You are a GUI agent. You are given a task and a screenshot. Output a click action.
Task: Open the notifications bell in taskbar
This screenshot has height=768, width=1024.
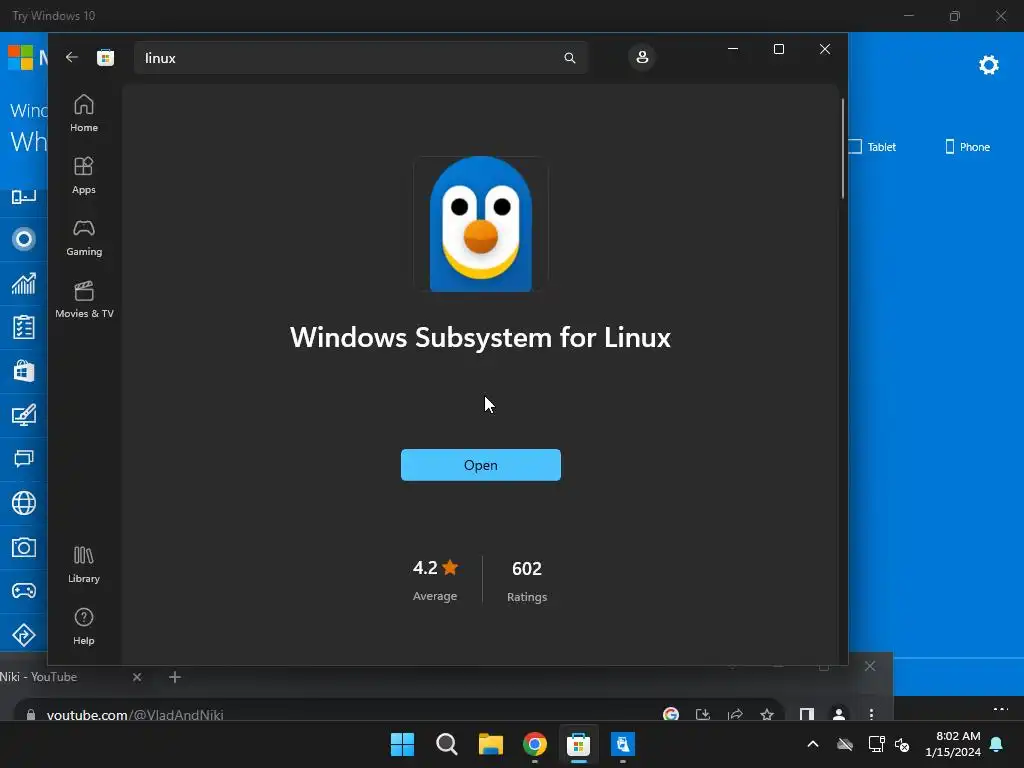pyautogui.click(x=997, y=744)
